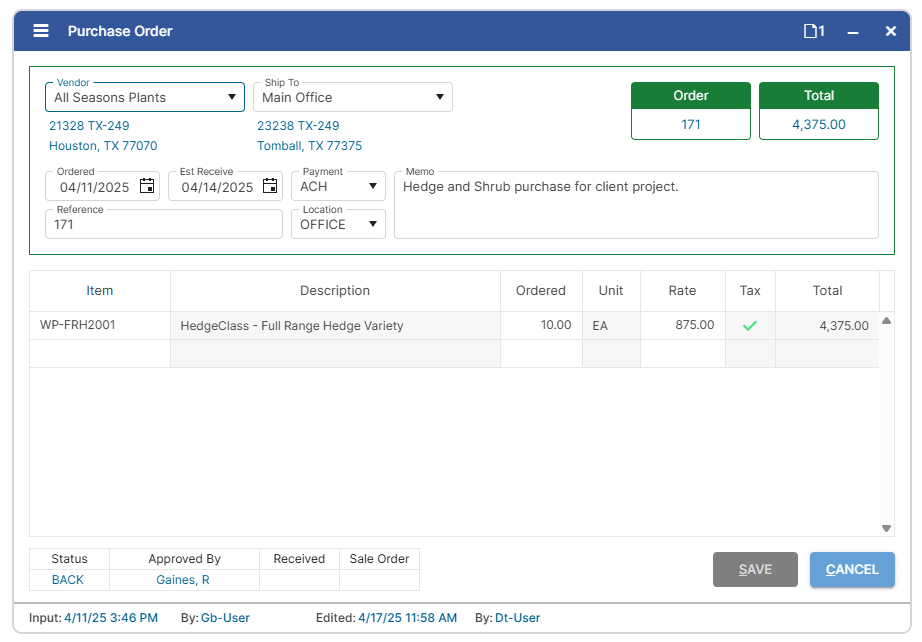Screen dimensions: 922x642
Task: Select the BACK status value
Action: [x=67, y=580]
